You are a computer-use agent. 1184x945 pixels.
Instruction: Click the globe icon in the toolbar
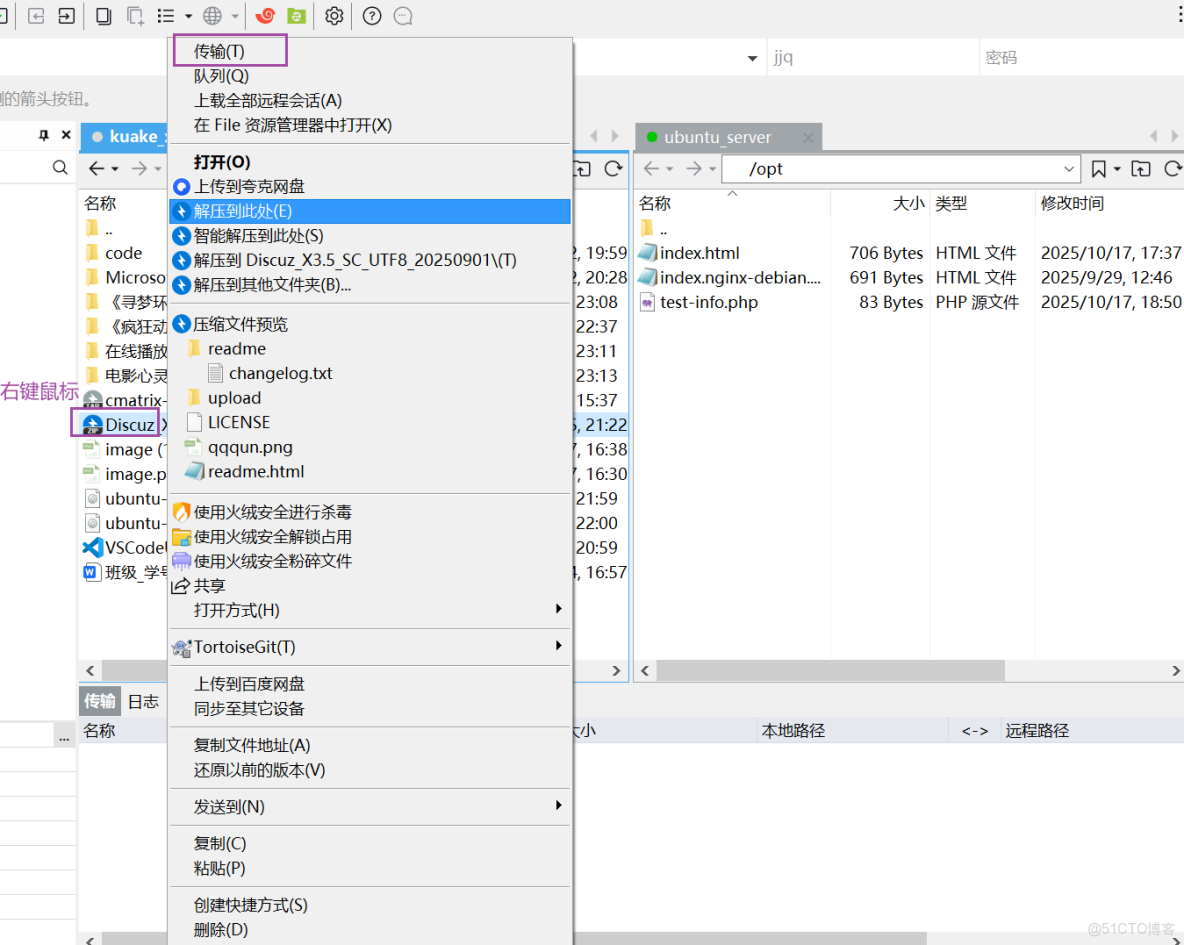click(x=212, y=16)
